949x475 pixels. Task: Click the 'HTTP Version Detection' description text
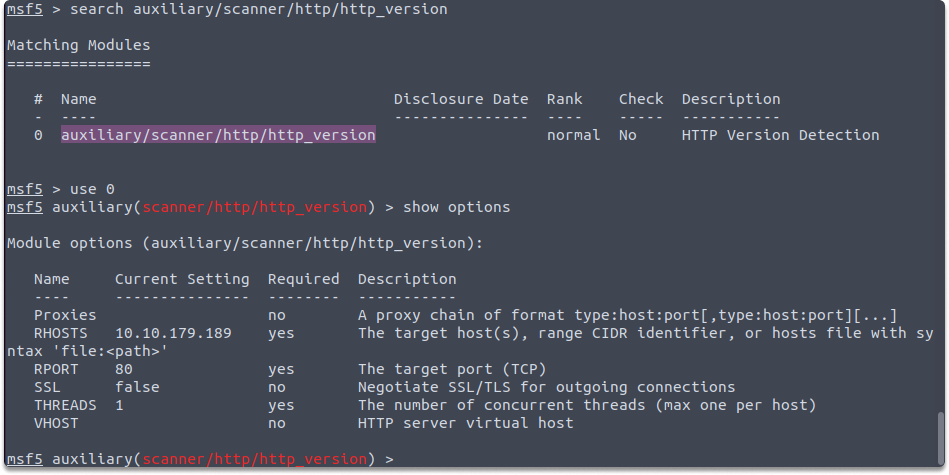(x=781, y=135)
